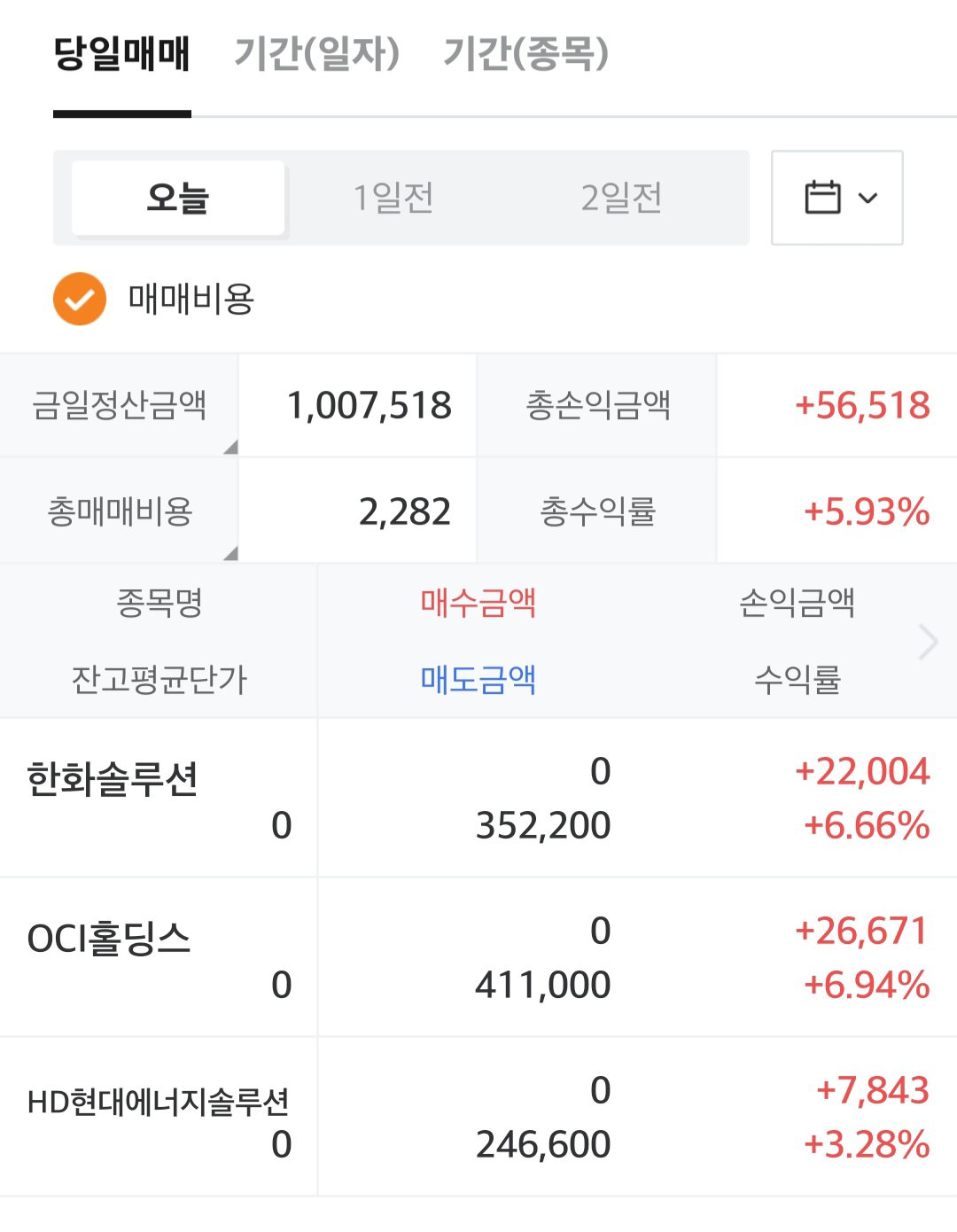
Task: Open the OCI홀딩스 stock row
Action: [x=478, y=957]
